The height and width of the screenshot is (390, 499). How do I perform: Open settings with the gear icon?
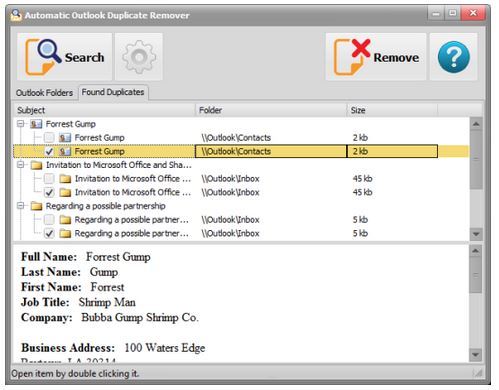[x=139, y=57]
